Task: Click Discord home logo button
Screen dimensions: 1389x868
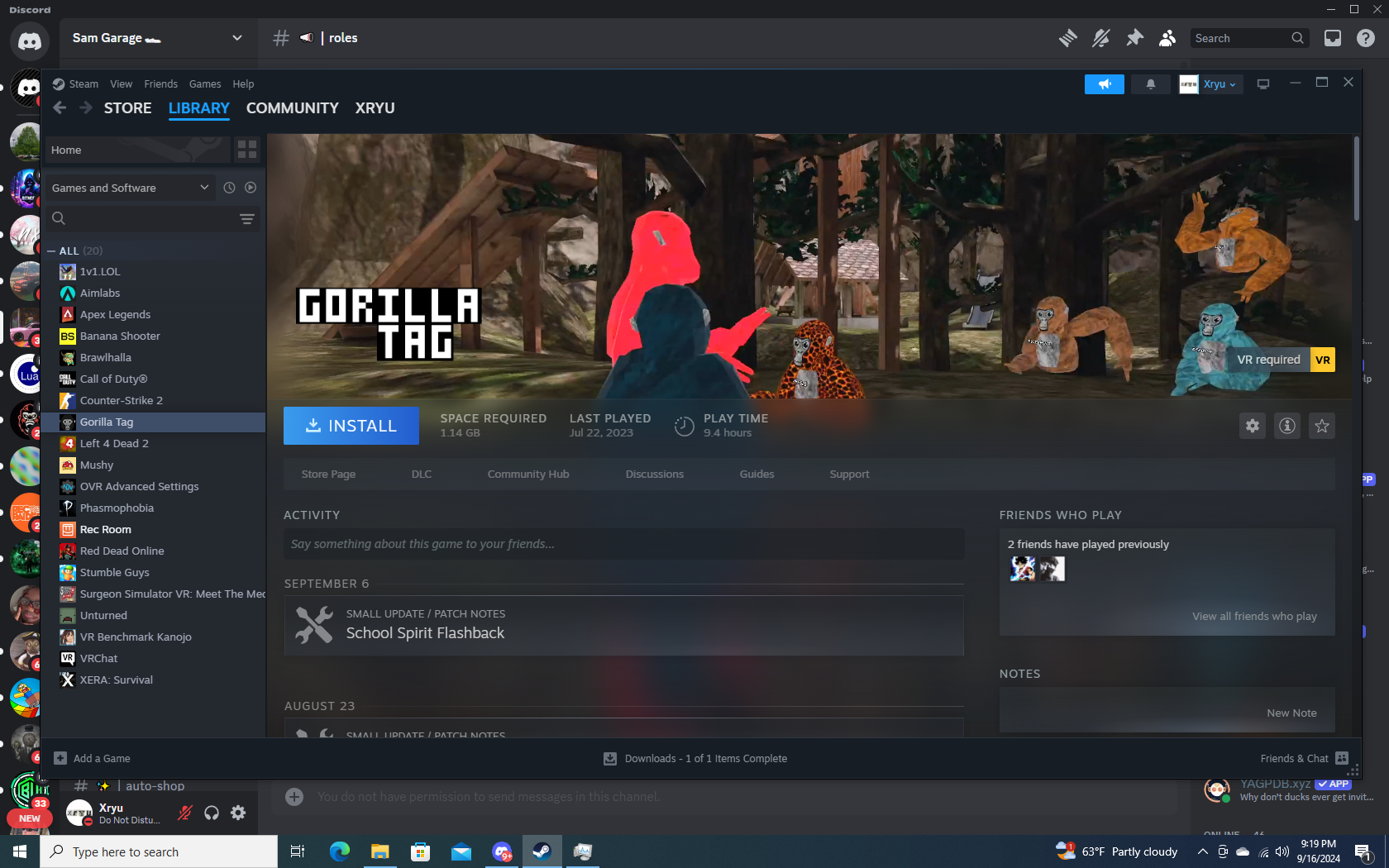Action: tap(30, 41)
